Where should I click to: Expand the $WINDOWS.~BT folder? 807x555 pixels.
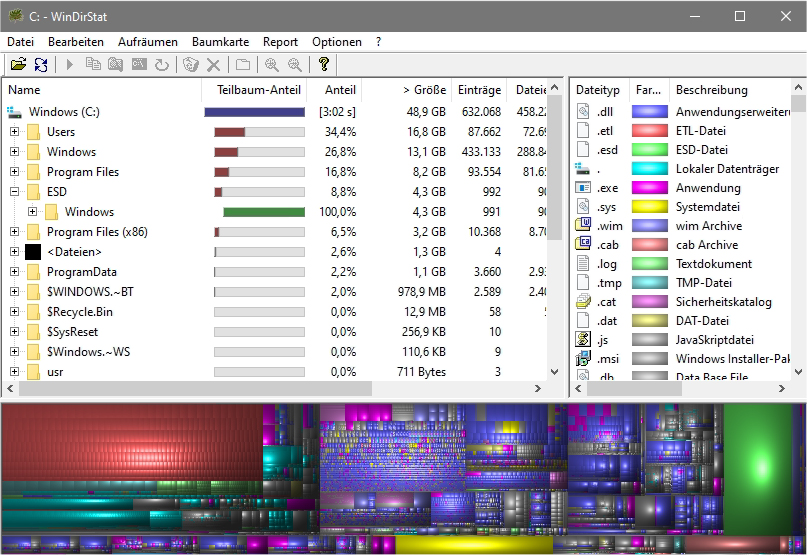(x=14, y=292)
